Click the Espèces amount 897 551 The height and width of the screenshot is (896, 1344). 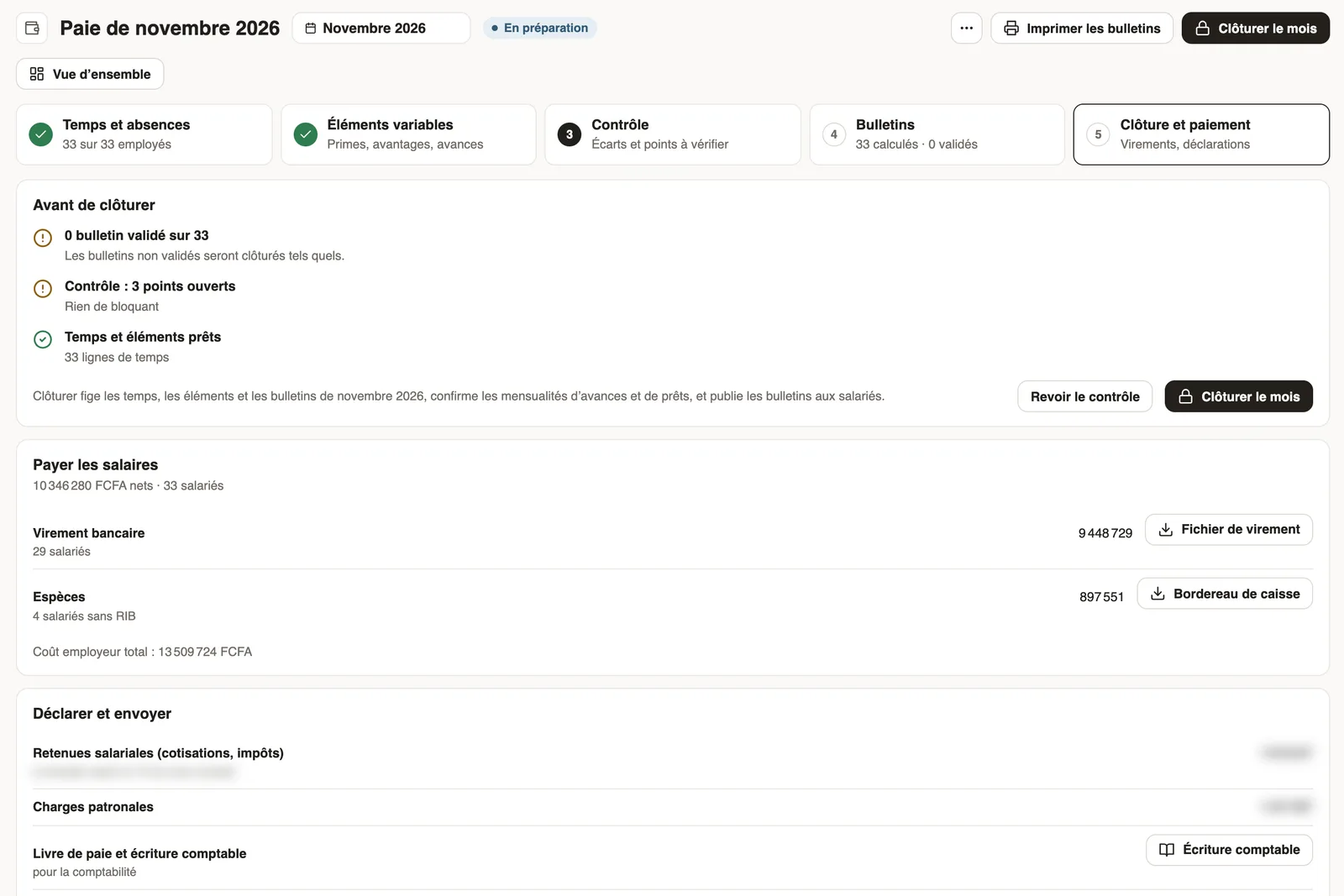(x=1101, y=597)
